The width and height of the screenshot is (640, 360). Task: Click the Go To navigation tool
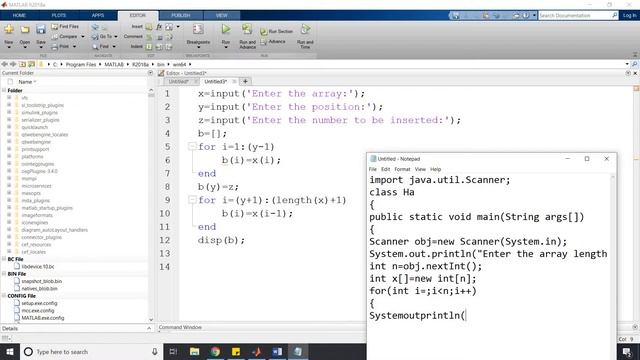pos(102,37)
